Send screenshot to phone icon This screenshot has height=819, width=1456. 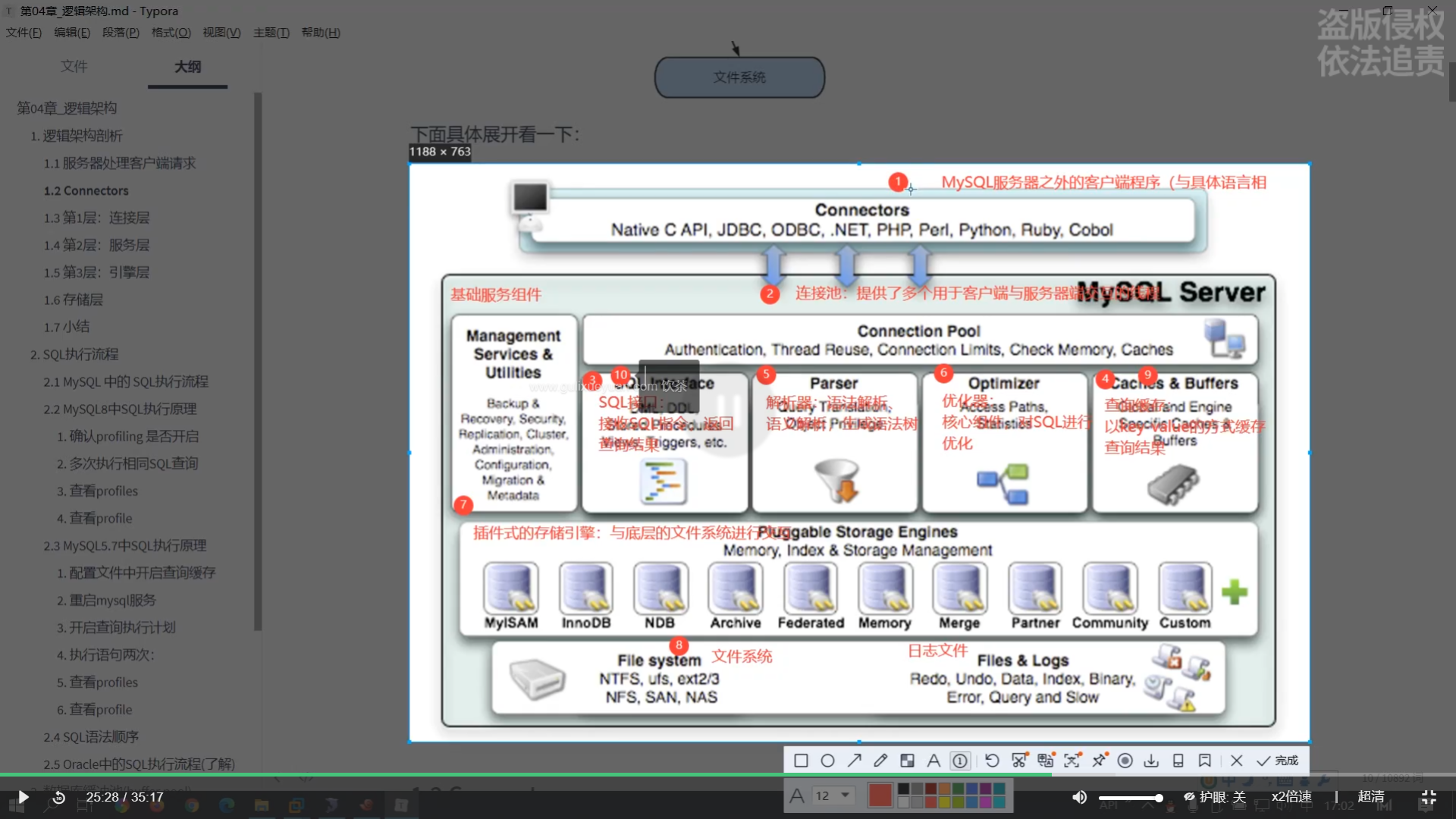pyautogui.click(x=1178, y=761)
